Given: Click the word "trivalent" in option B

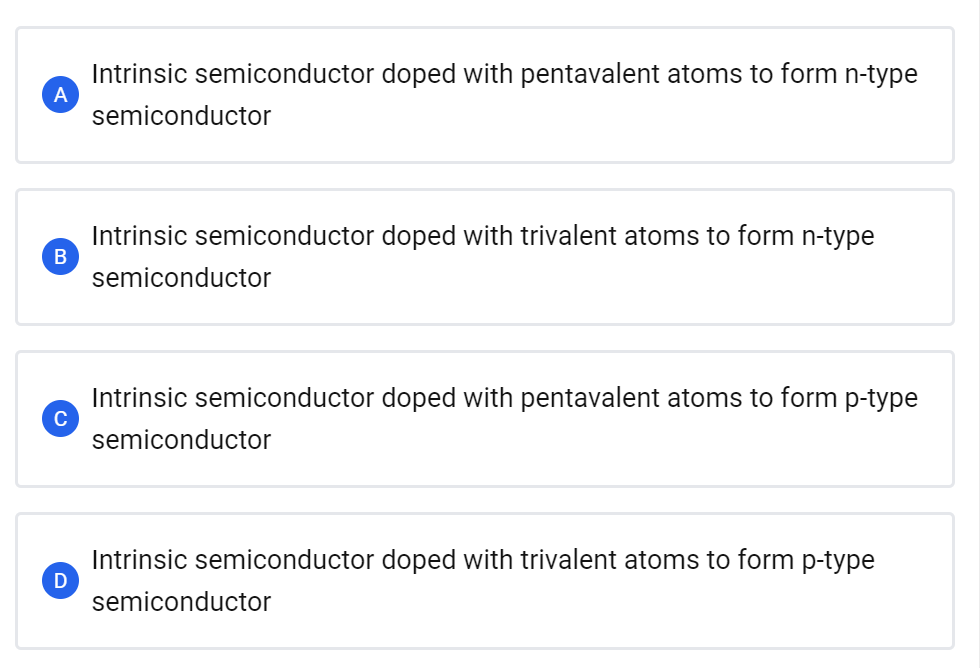Looking at the screenshot, I should click(x=568, y=237).
